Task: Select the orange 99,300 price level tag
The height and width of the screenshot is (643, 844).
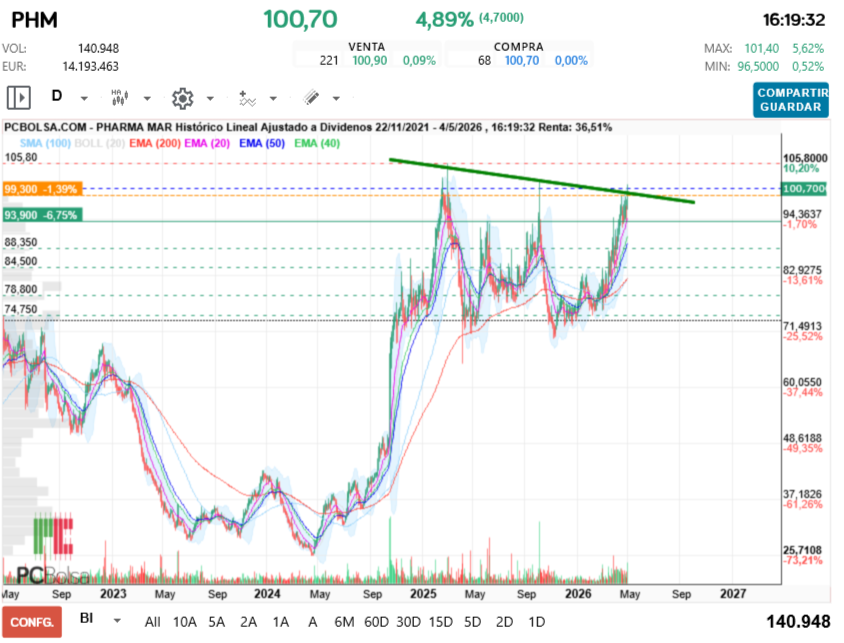Action: click(43, 189)
